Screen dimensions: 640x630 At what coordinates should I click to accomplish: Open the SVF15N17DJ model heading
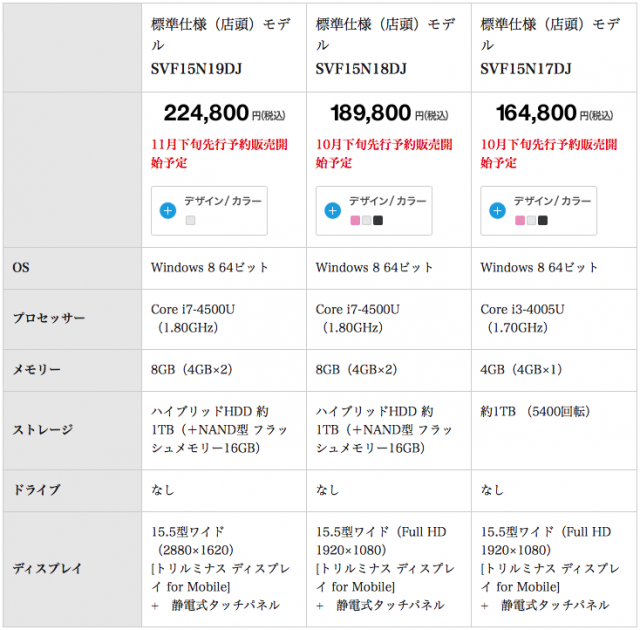[526, 69]
